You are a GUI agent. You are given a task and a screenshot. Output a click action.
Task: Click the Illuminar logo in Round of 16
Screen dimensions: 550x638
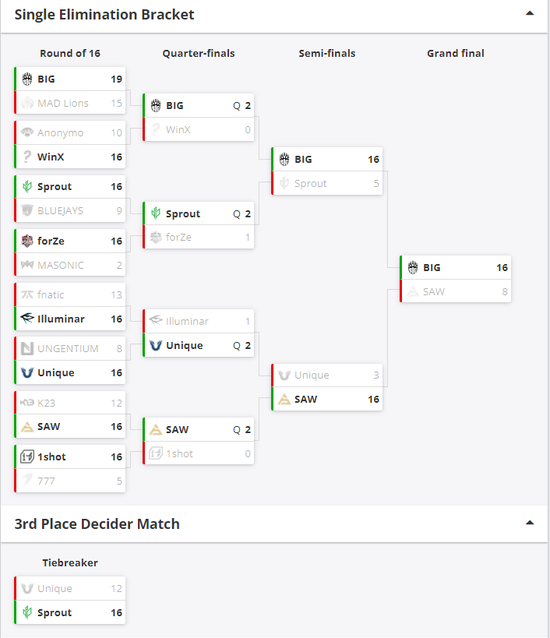pos(27,319)
